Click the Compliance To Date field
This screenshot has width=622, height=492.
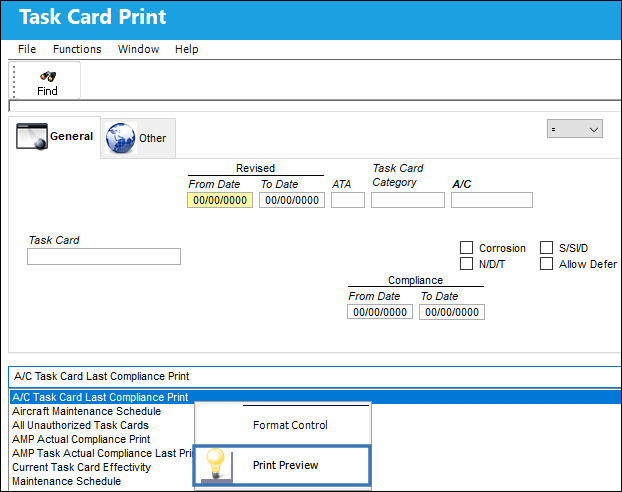[x=452, y=312]
